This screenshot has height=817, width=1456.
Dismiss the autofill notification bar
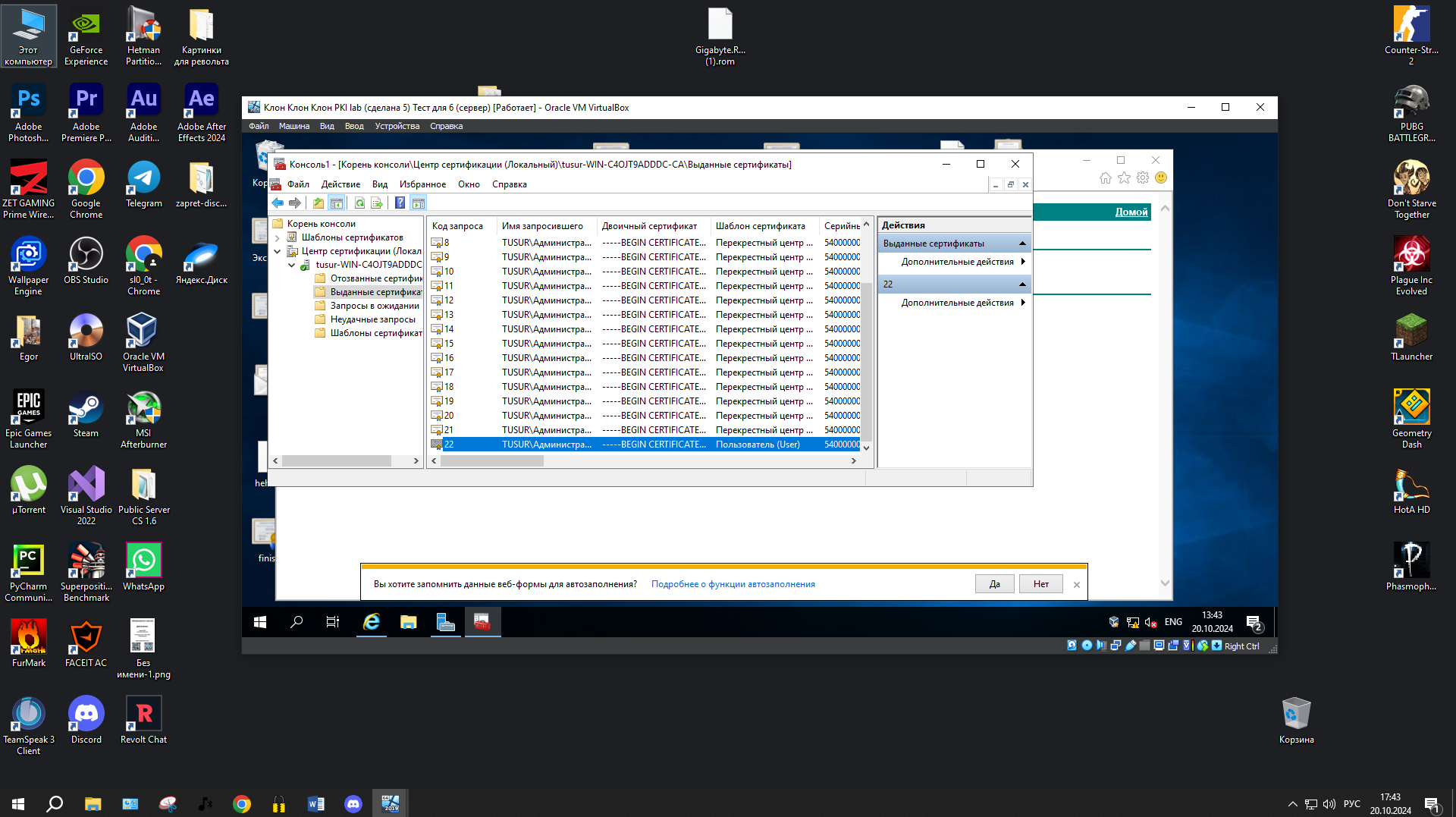pos(1076,585)
